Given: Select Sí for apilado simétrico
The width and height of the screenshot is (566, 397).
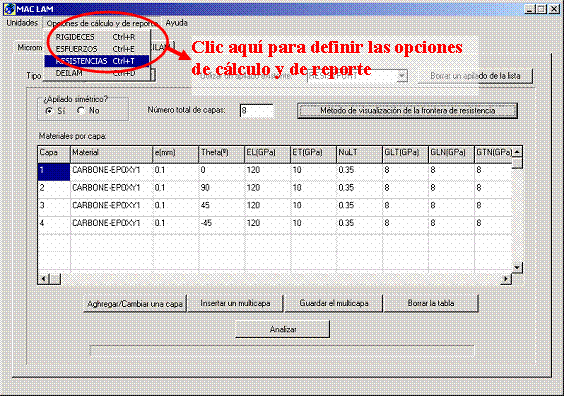Looking at the screenshot, I should (55, 111).
